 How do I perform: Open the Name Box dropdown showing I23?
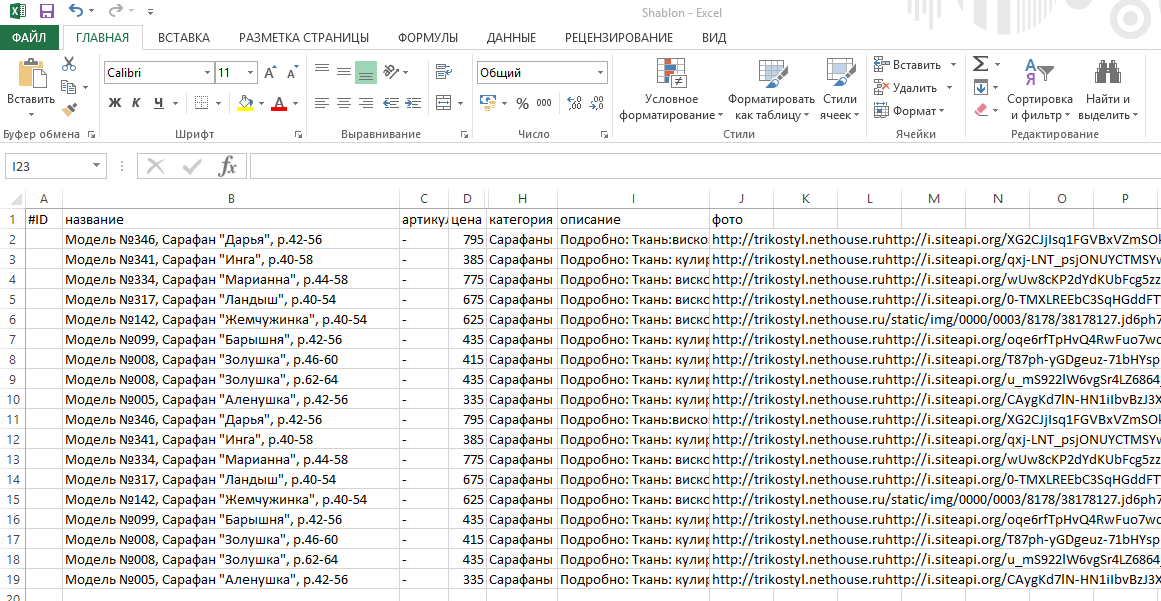click(x=97, y=166)
